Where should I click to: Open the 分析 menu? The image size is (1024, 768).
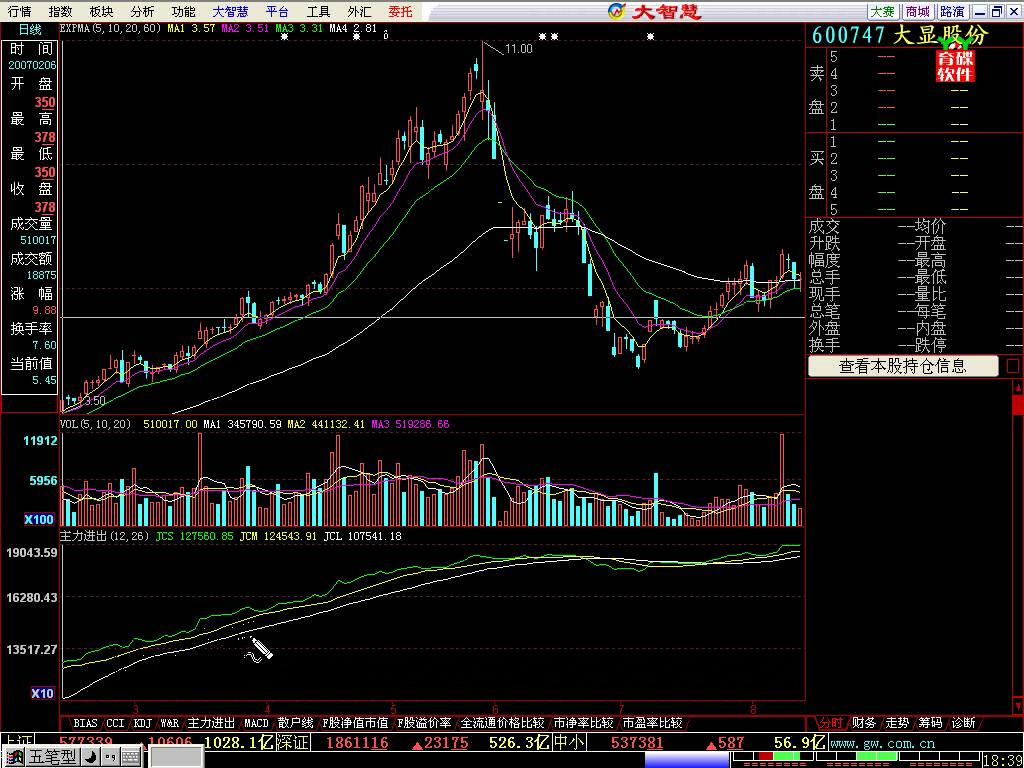[x=142, y=11]
